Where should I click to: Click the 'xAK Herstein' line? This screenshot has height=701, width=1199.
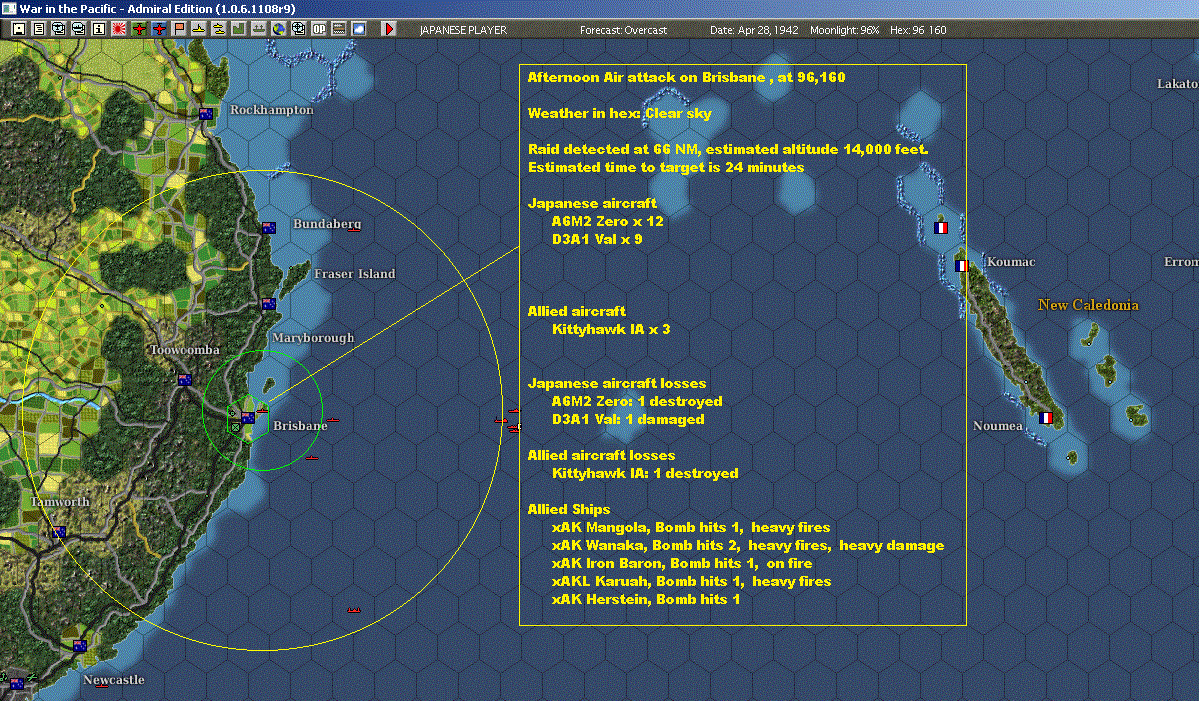tap(645, 599)
